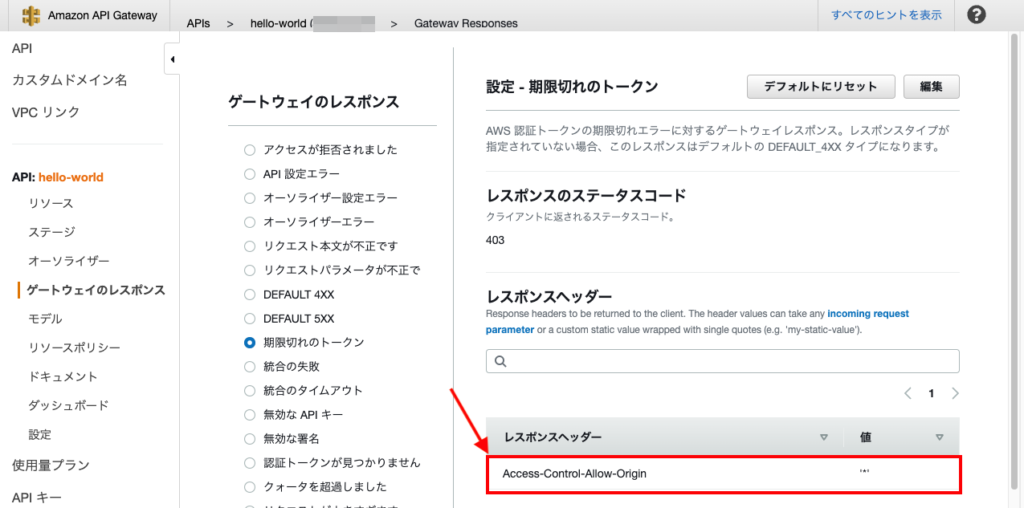Select the 統合の失敗 radio button
The height and width of the screenshot is (508, 1024).
(x=249, y=366)
